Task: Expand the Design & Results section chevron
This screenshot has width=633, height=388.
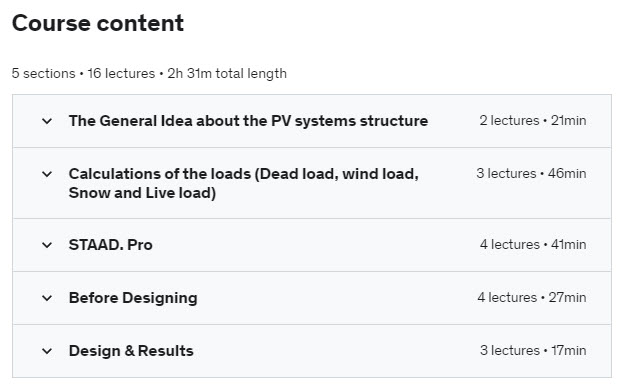Action: pos(47,351)
